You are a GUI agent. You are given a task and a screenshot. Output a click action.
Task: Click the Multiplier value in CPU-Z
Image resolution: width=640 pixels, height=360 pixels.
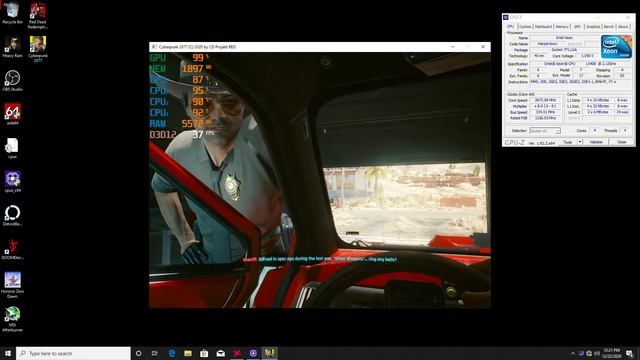click(x=545, y=106)
